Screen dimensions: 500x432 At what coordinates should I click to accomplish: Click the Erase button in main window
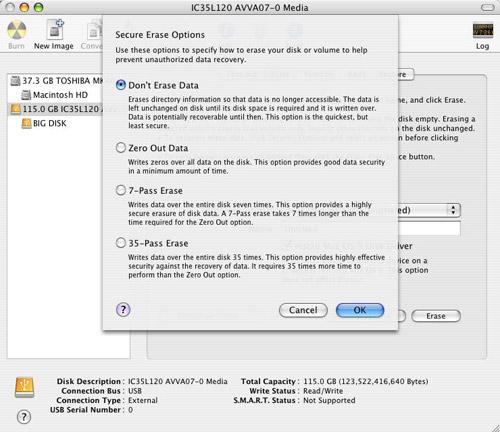tap(436, 316)
